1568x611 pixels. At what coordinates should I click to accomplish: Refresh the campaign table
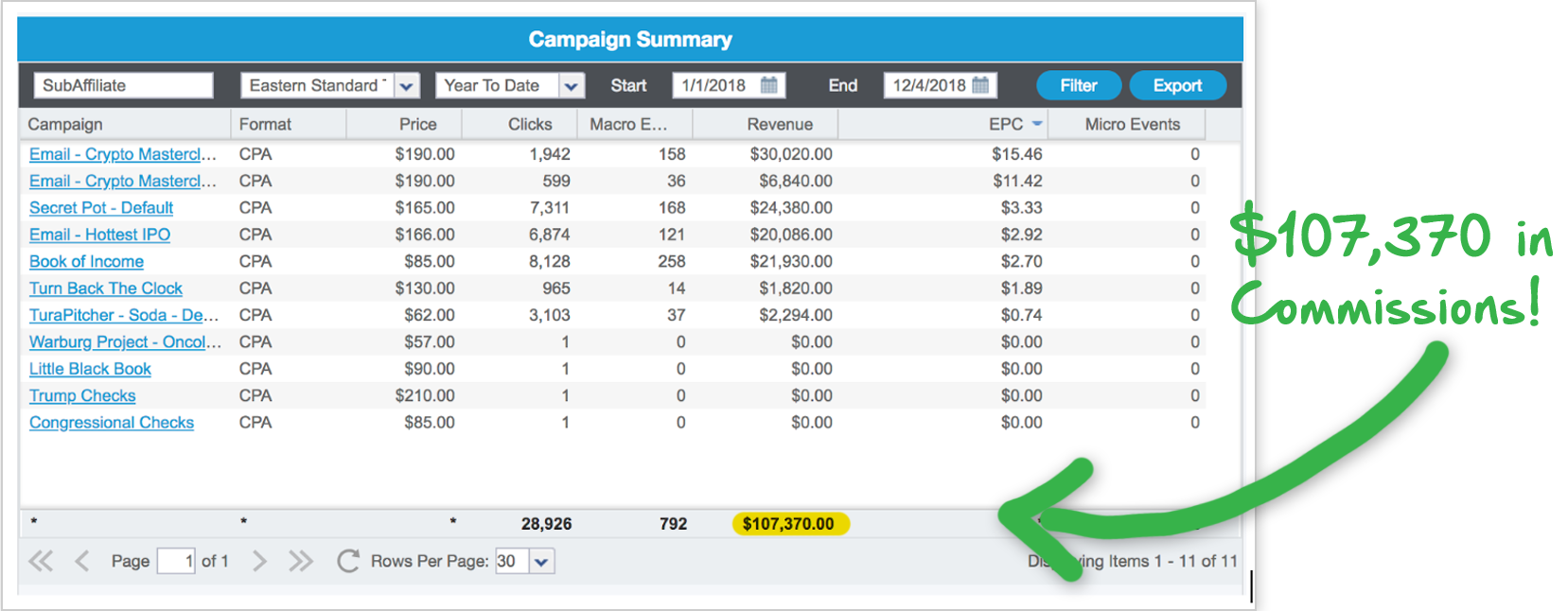point(347,561)
